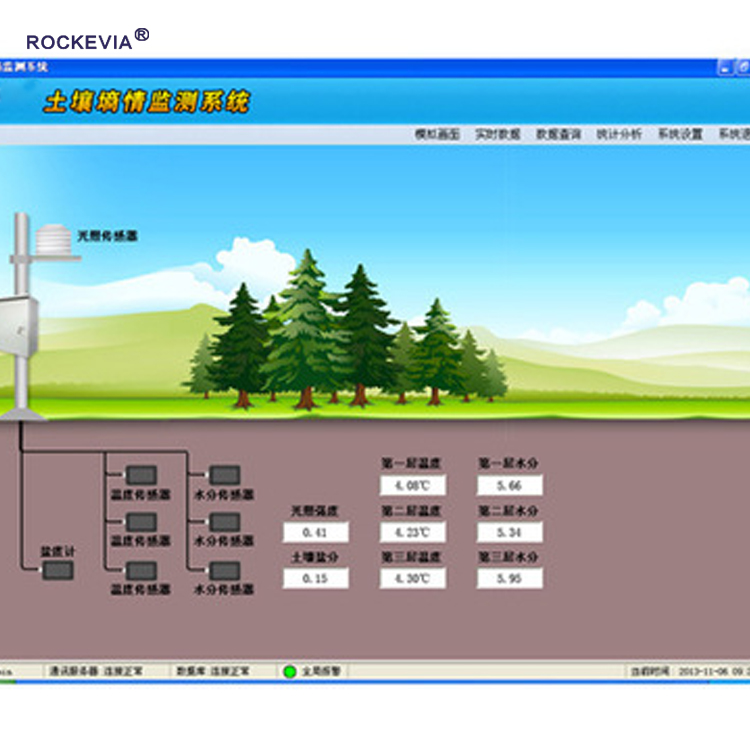750x750 pixels.
Task: Open the 实时数据 menu
Action: click(x=497, y=134)
